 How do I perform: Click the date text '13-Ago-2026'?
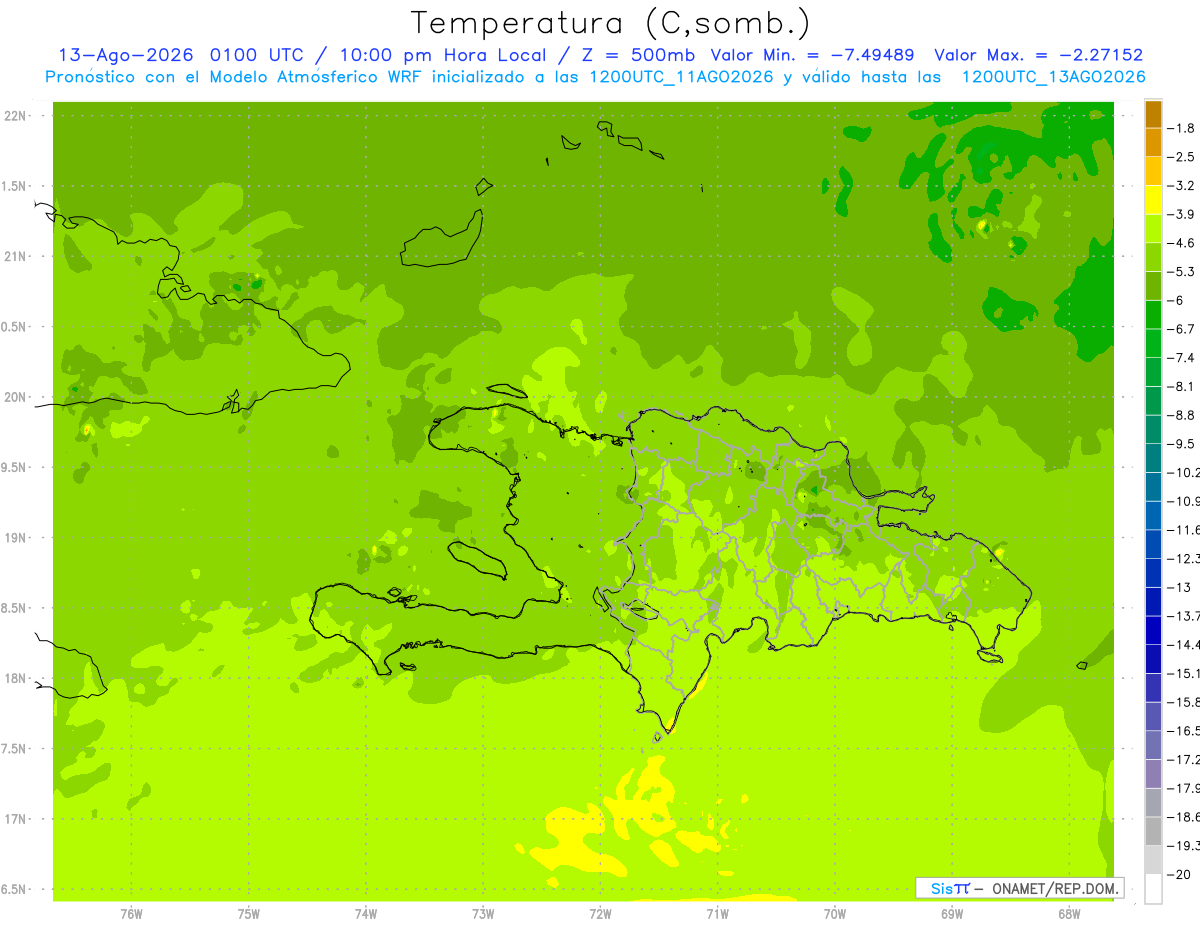[x=126, y=55]
